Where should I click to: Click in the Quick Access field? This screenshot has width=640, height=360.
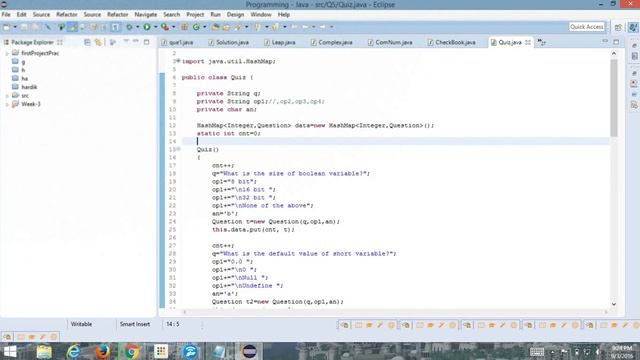(x=587, y=27)
